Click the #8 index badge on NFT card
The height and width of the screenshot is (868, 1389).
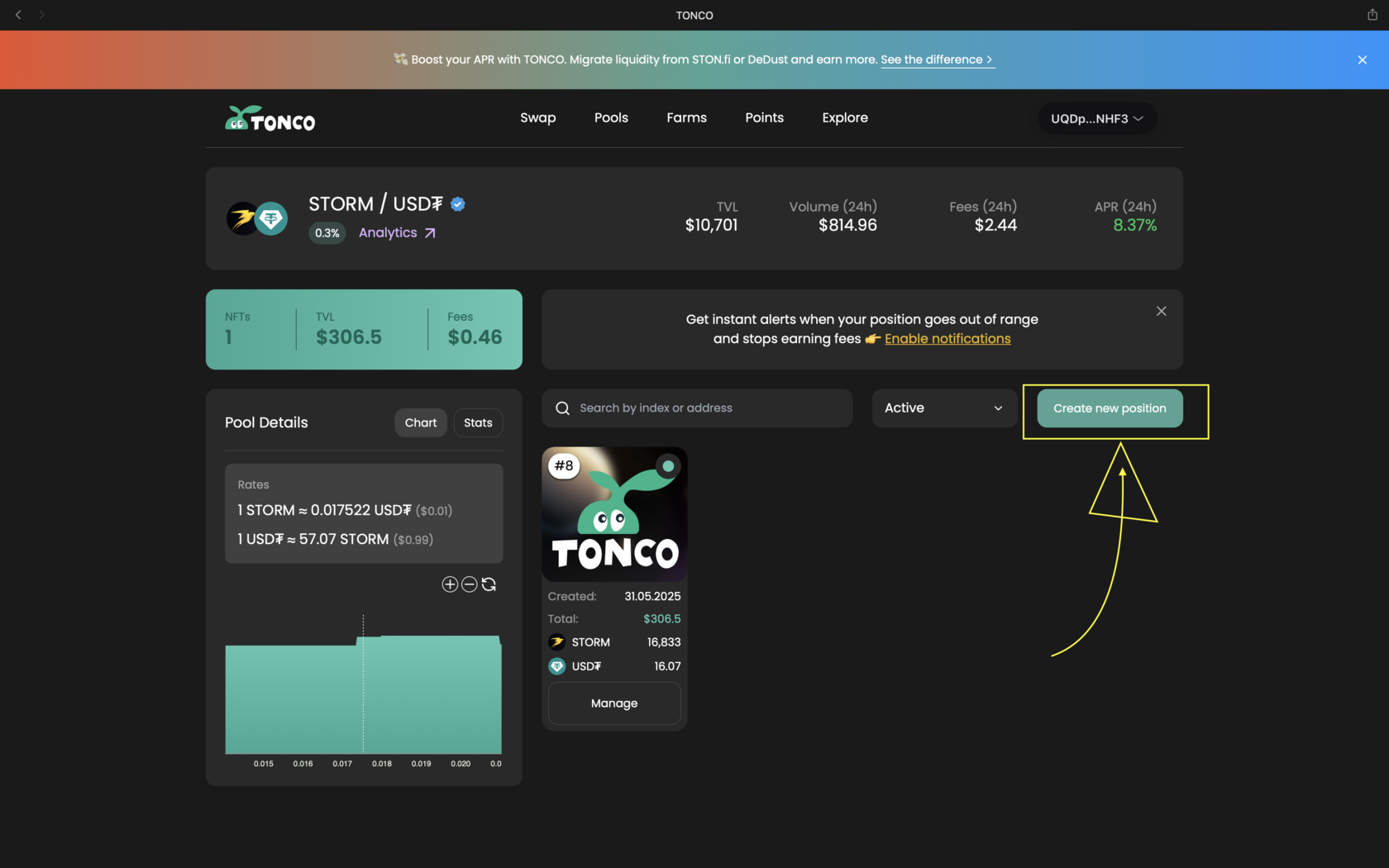(x=564, y=466)
